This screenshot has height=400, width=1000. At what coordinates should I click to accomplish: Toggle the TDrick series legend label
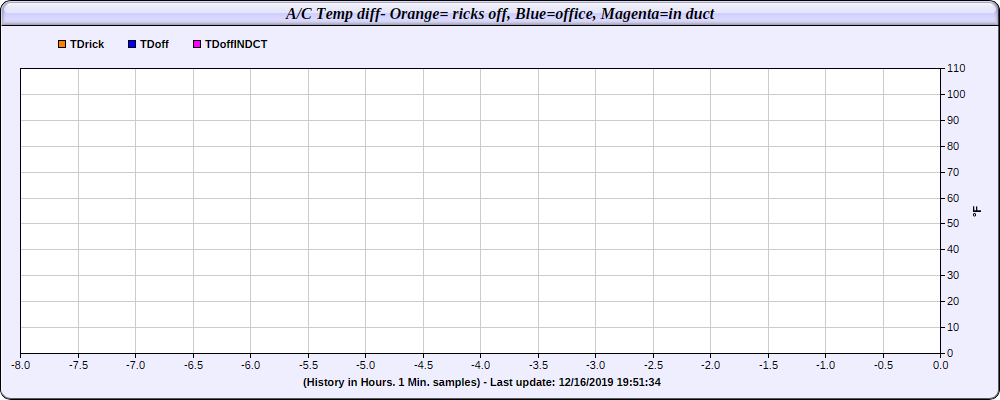click(87, 45)
